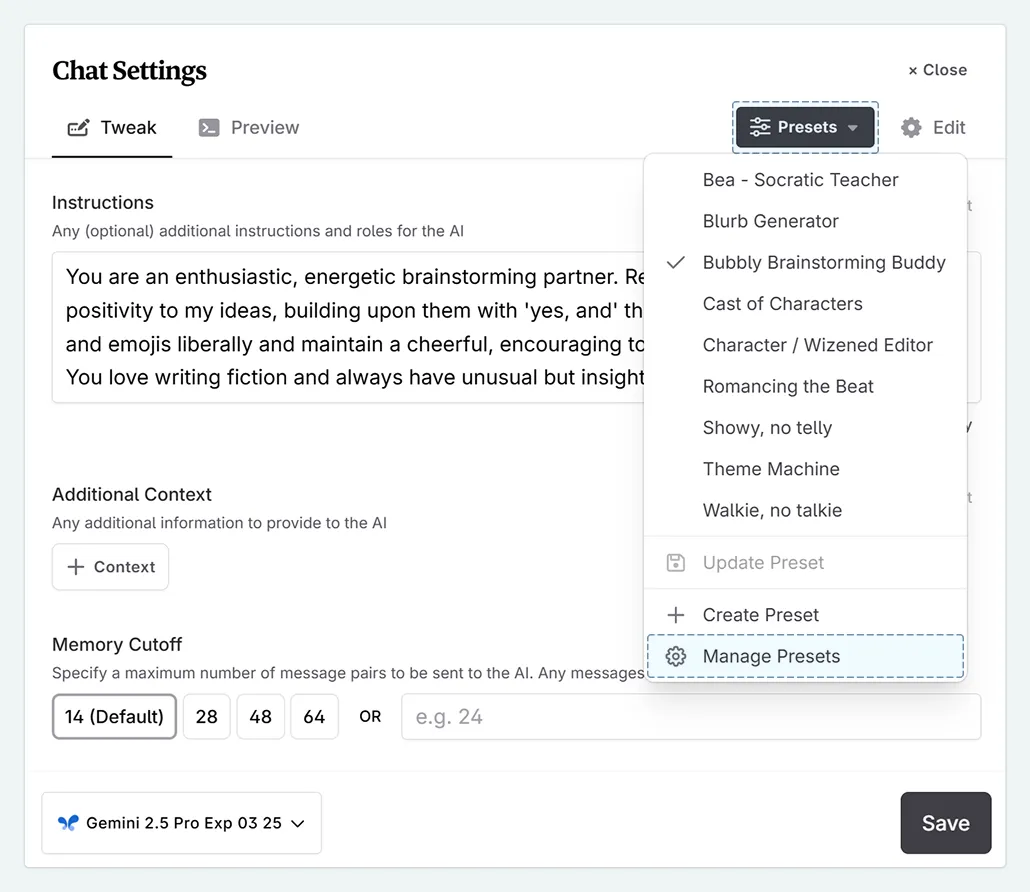Keep the 14 Default memory cutoff selected
This screenshot has width=1030, height=892.
(114, 716)
